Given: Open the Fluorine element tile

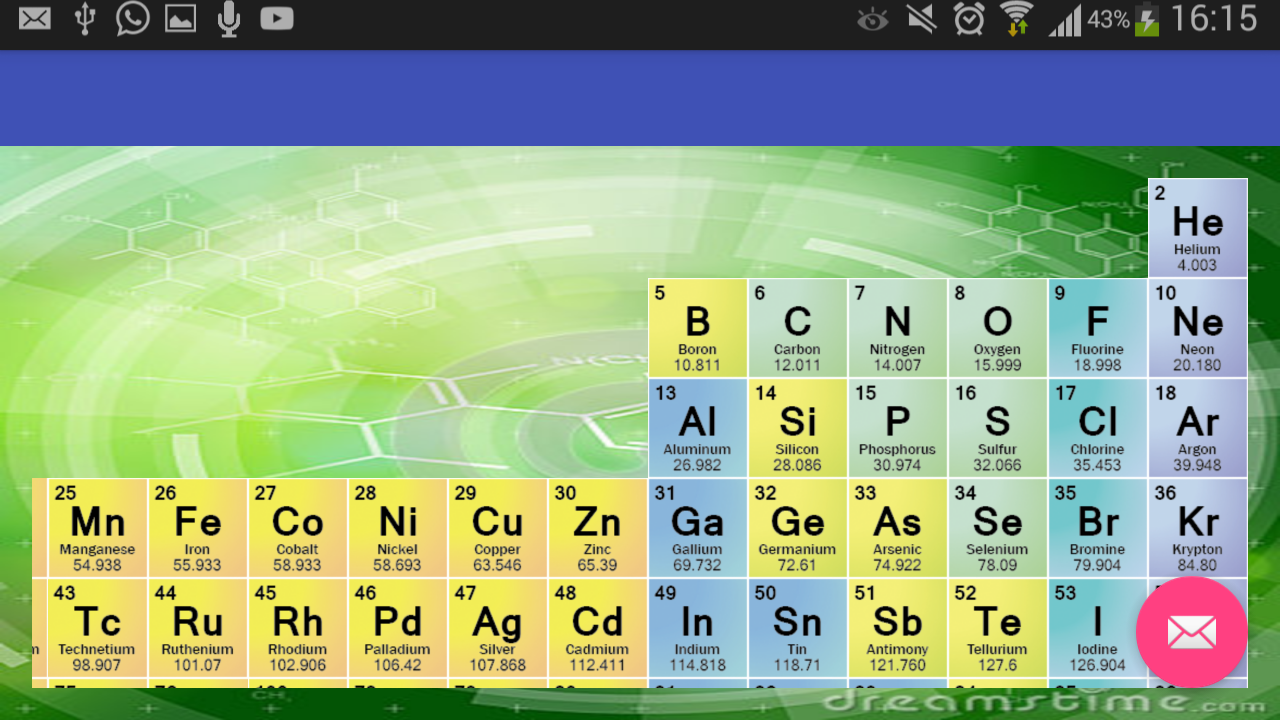Looking at the screenshot, I should pyautogui.click(x=1098, y=328).
